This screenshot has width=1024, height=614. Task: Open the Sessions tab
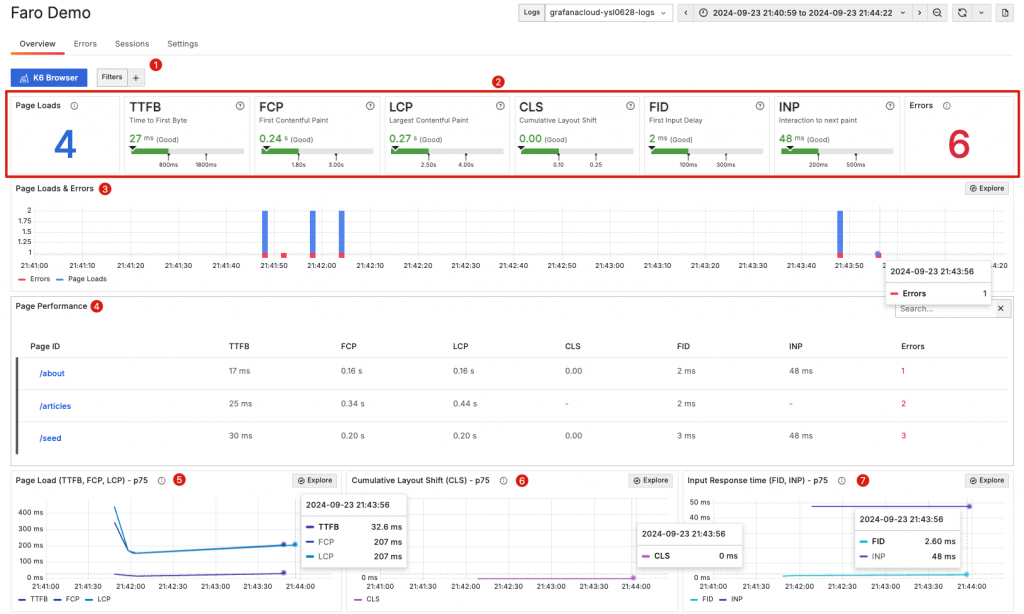pyautogui.click(x=132, y=44)
